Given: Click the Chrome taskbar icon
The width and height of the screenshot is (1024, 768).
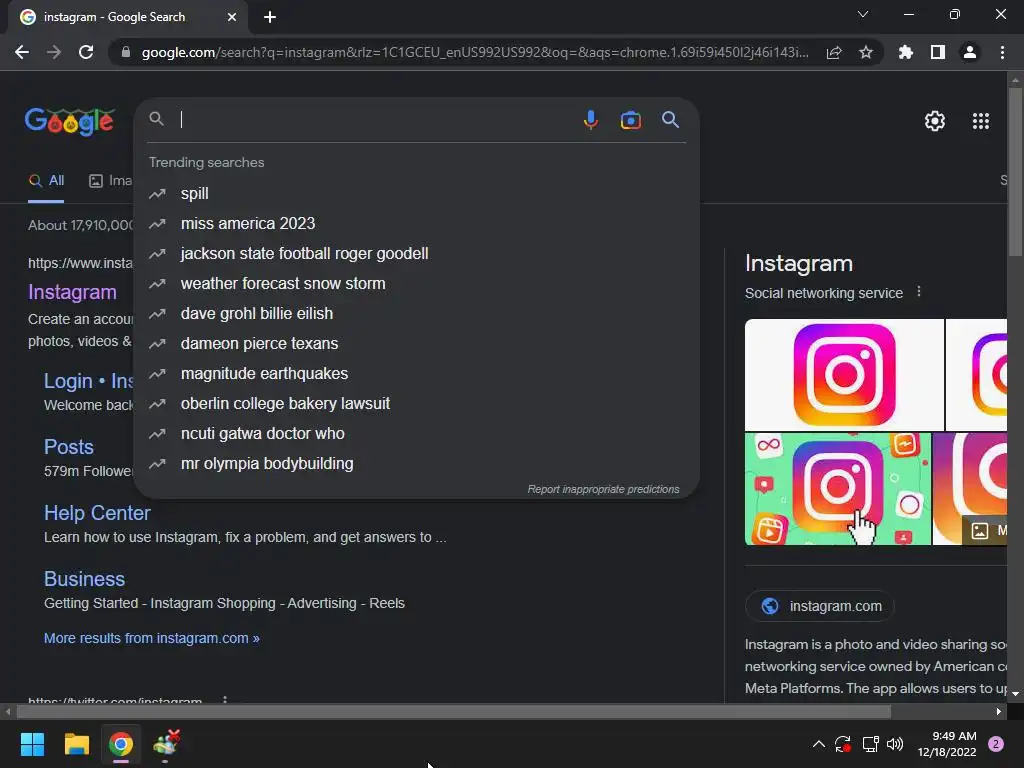Looking at the screenshot, I should (x=121, y=744).
